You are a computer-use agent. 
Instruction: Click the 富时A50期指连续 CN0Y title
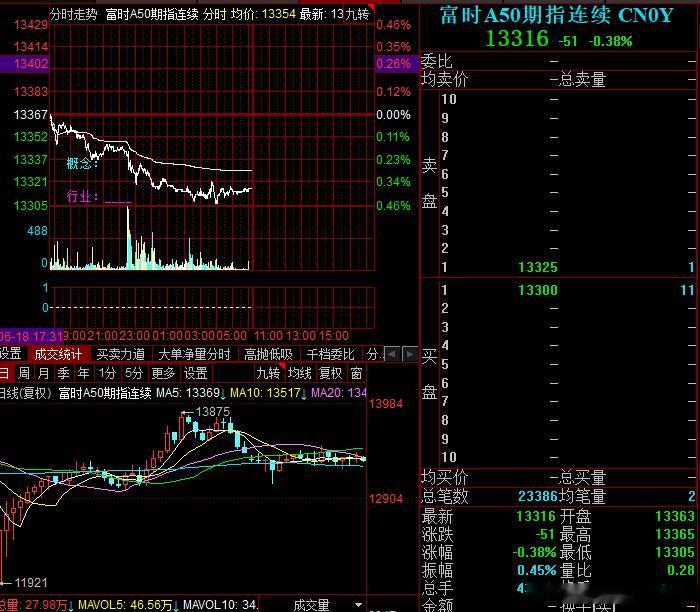(x=556, y=15)
